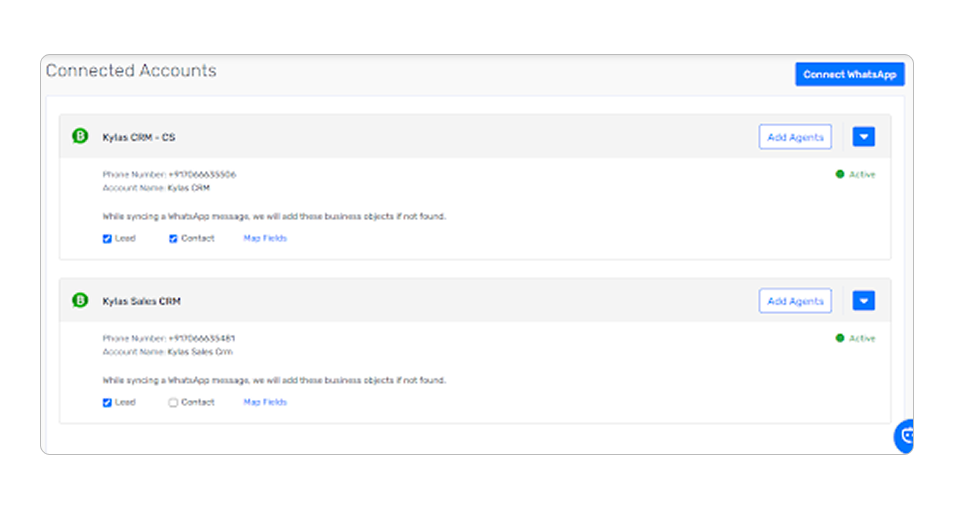Uncheck the Lead checkbox under Kylas CRM - CS
Image resolution: width=954 pixels, height=509 pixels.
[x=107, y=239]
